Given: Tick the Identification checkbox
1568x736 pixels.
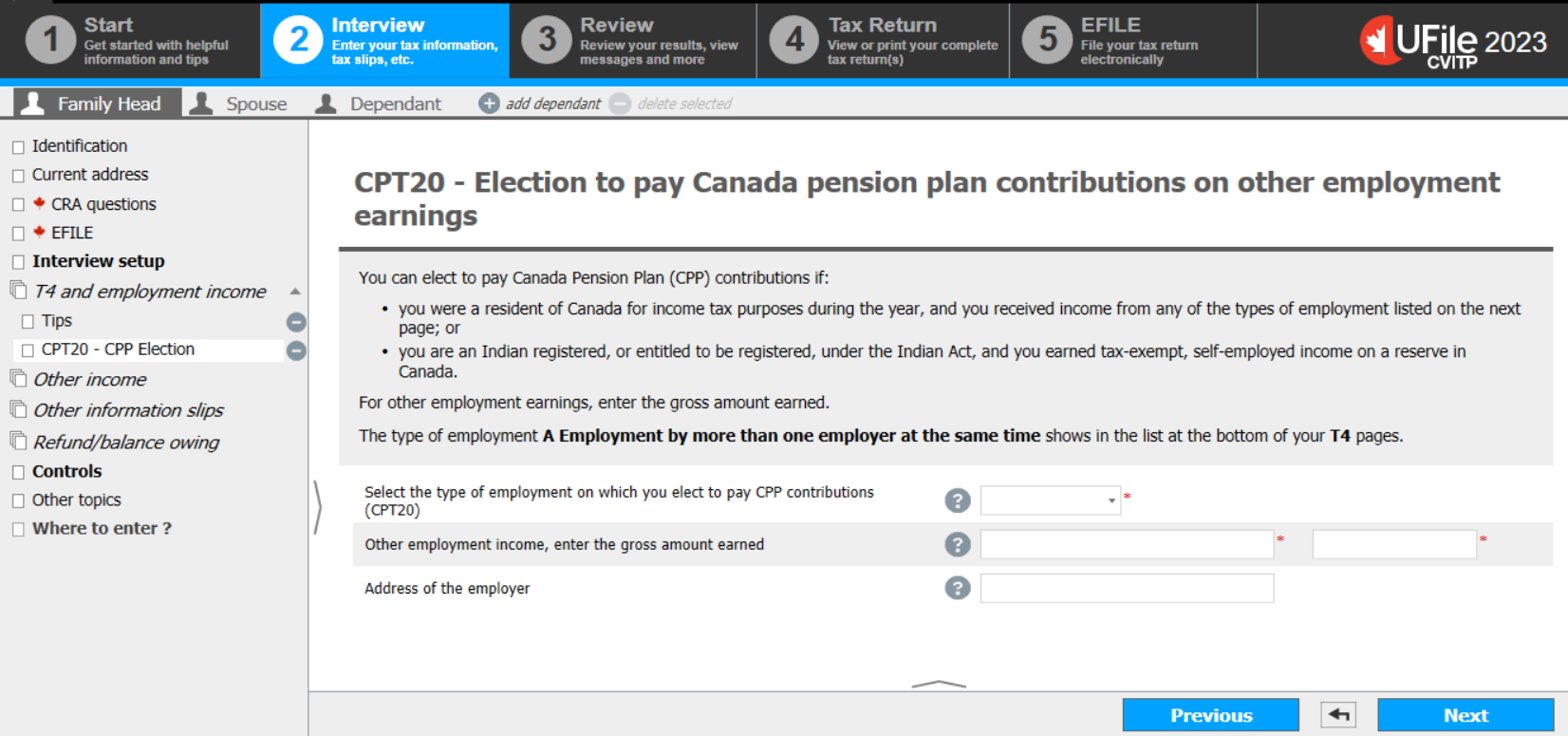Looking at the screenshot, I should pos(18,147).
